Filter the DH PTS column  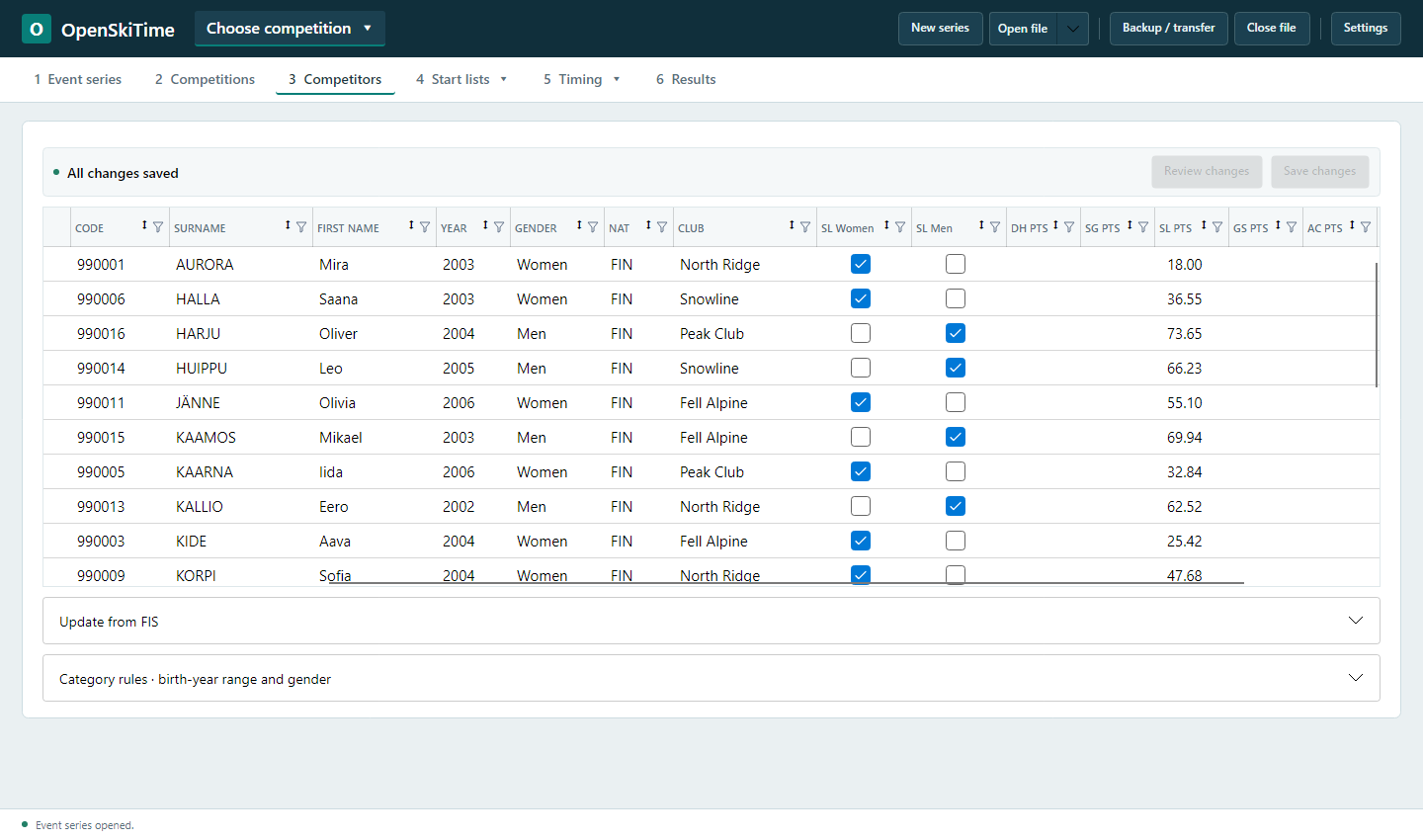[1069, 227]
